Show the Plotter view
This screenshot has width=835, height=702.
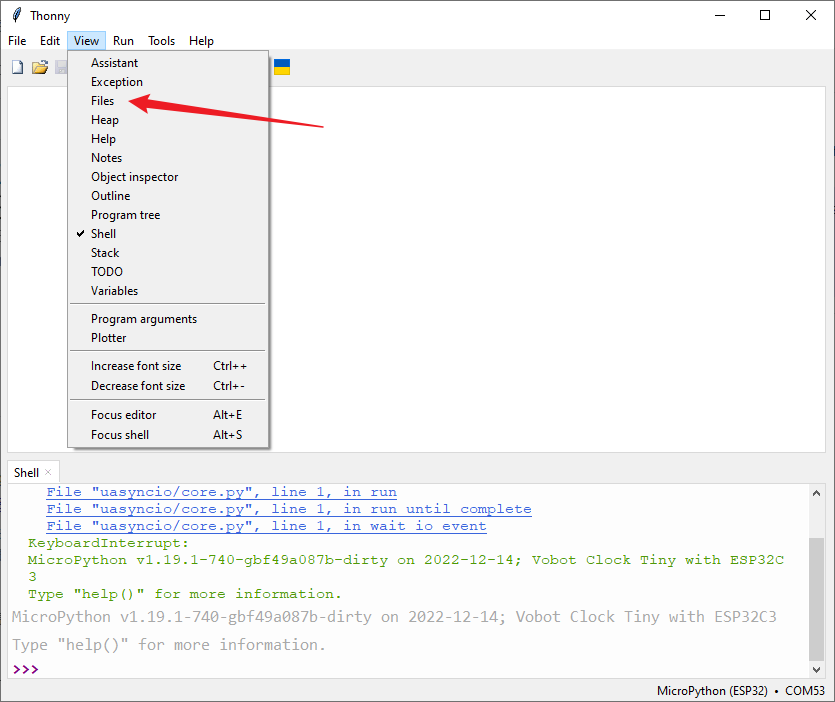coord(108,338)
